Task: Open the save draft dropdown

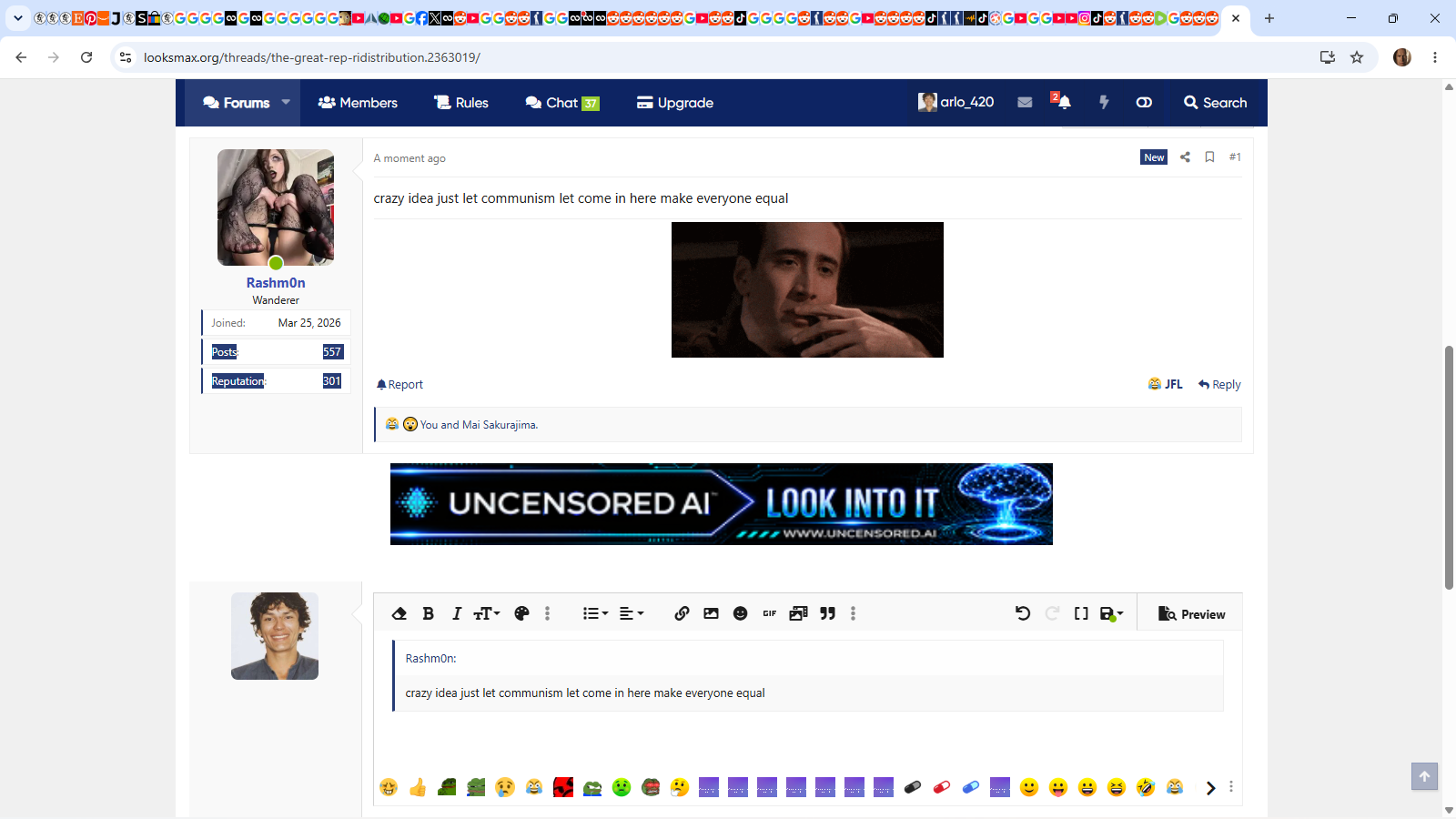Action: [x=1111, y=613]
